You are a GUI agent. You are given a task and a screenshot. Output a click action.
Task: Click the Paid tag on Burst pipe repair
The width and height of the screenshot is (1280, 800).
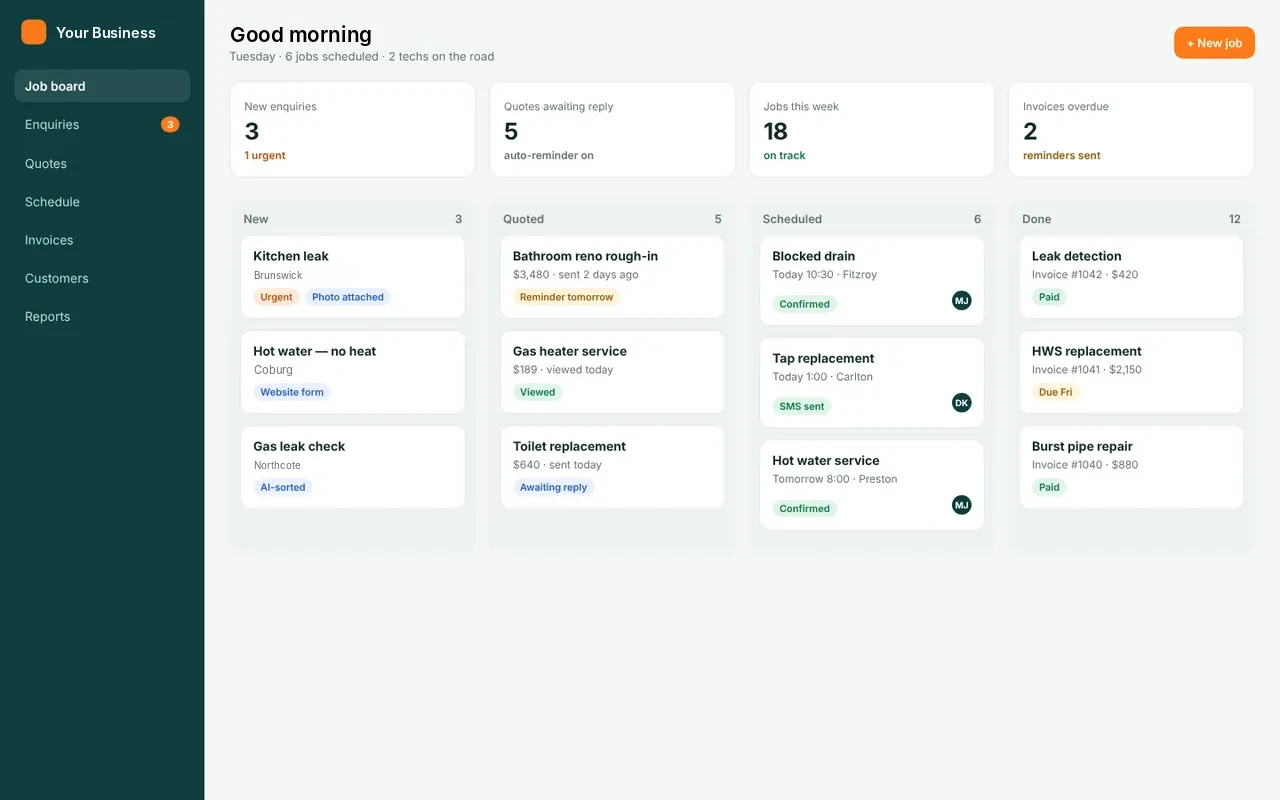coord(1049,487)
